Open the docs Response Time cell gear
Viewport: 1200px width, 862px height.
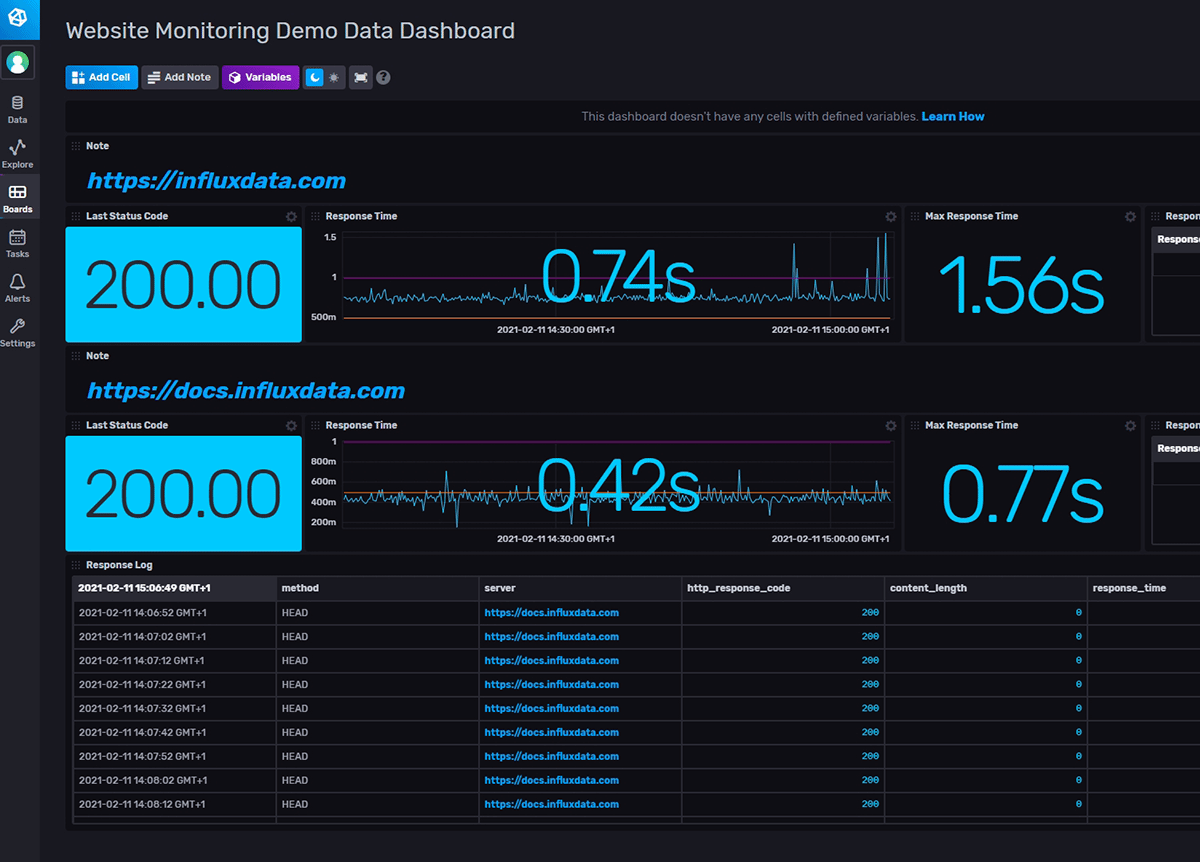[x=890, y=425]
